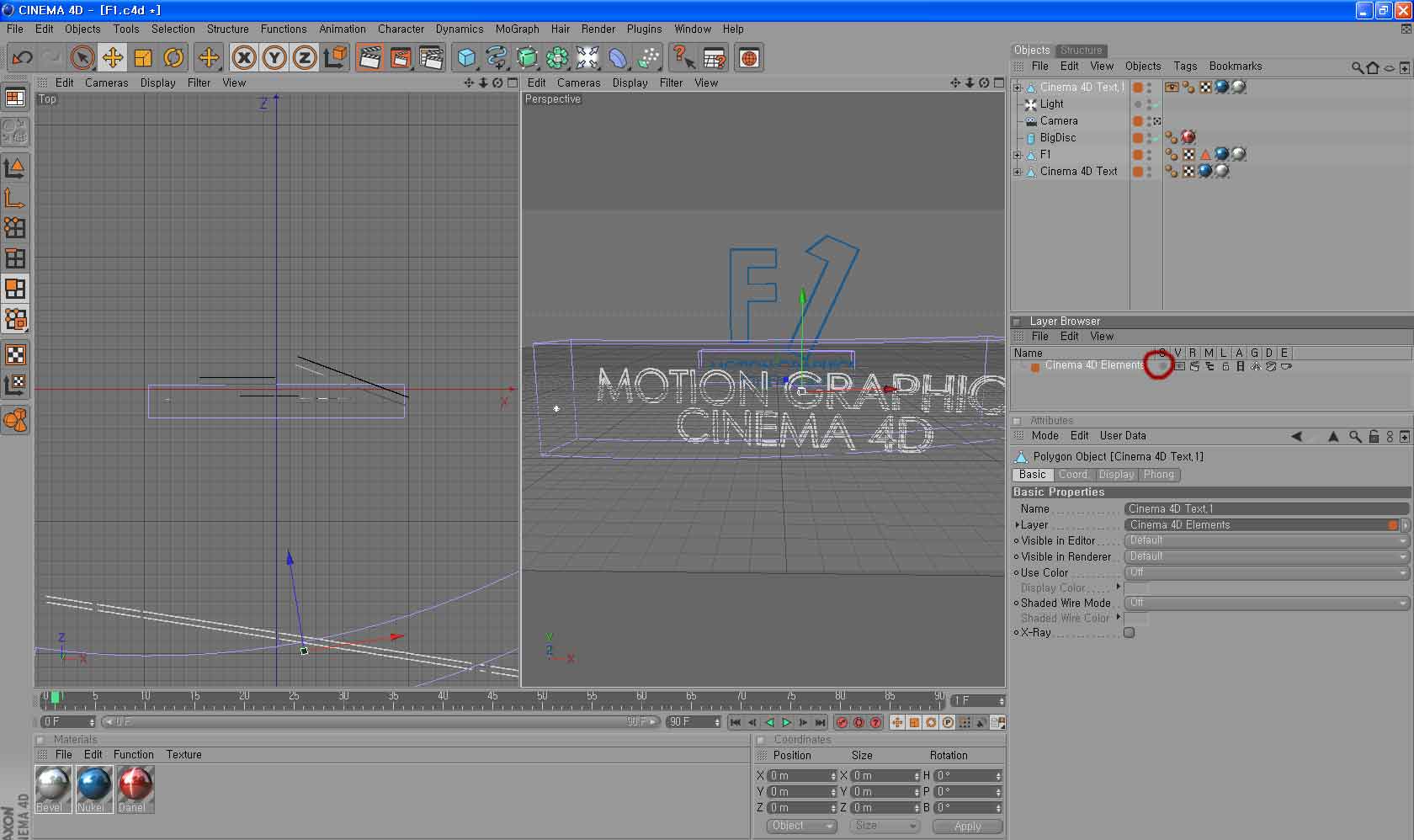The width and height of the screenshot is (1414, 840).
Task: Click the eye icon in Objects panel header
Action: [1390, 68]
